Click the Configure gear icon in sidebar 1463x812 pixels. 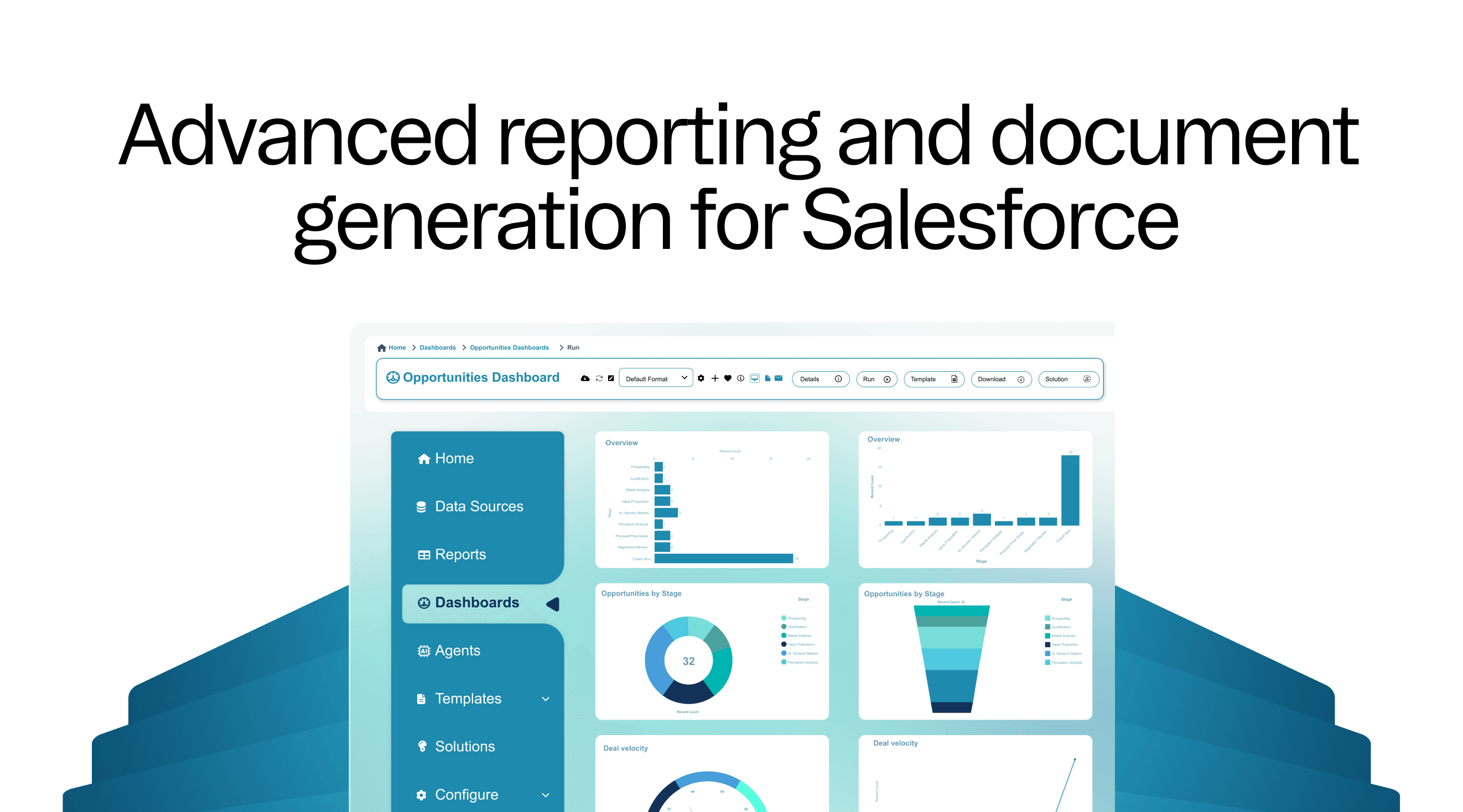[422, 795]
